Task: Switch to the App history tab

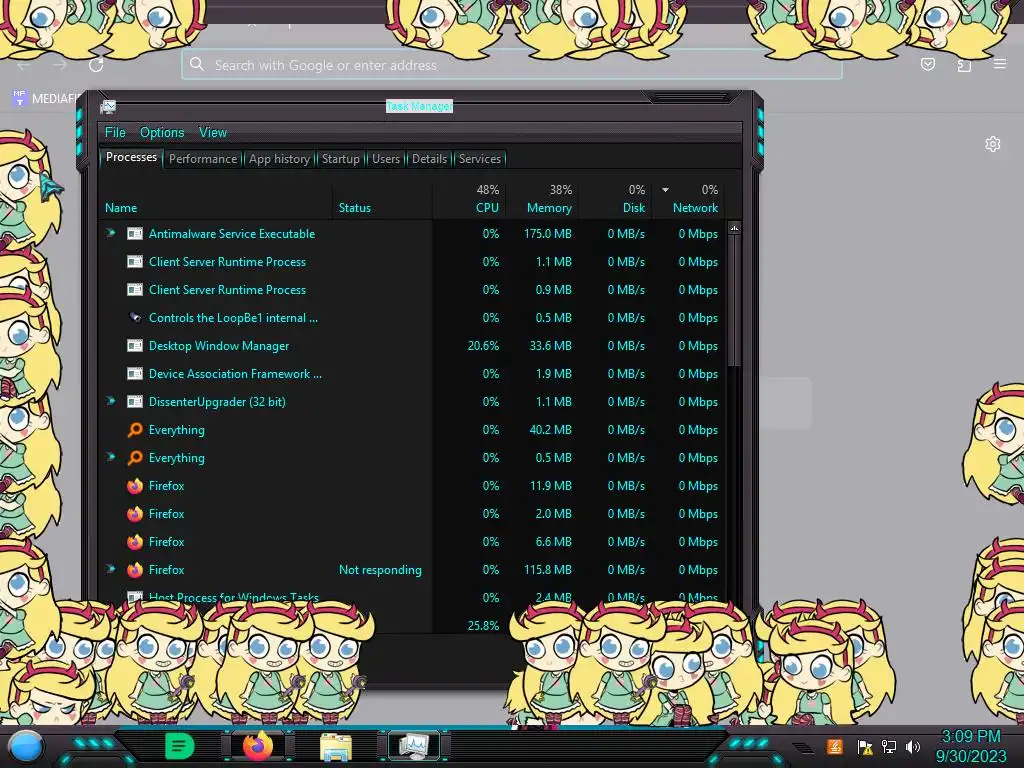Action: click(280, 159)
